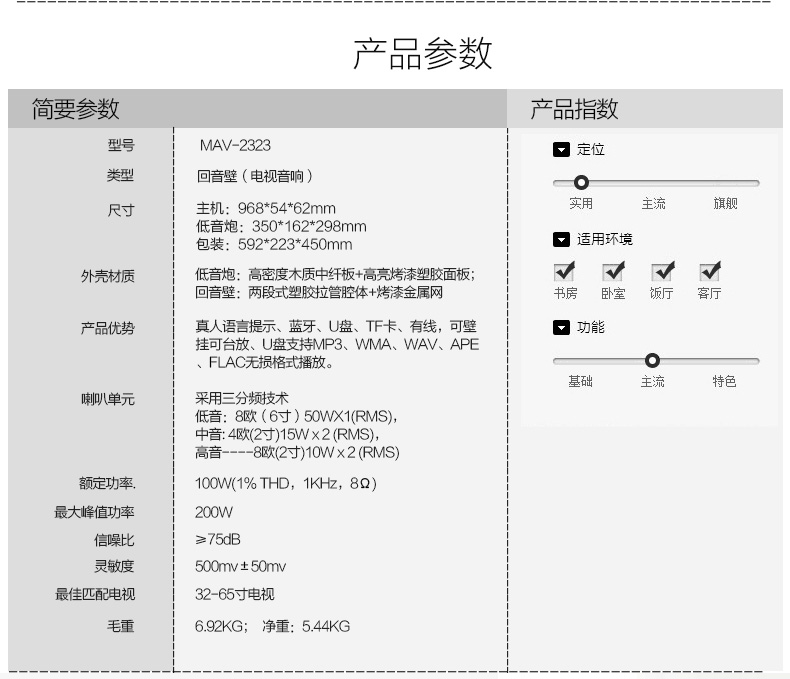Collapse the 功能 section arrow
Image resolution: width=790 pixels, height=679 pixels.
click(561, 328)
